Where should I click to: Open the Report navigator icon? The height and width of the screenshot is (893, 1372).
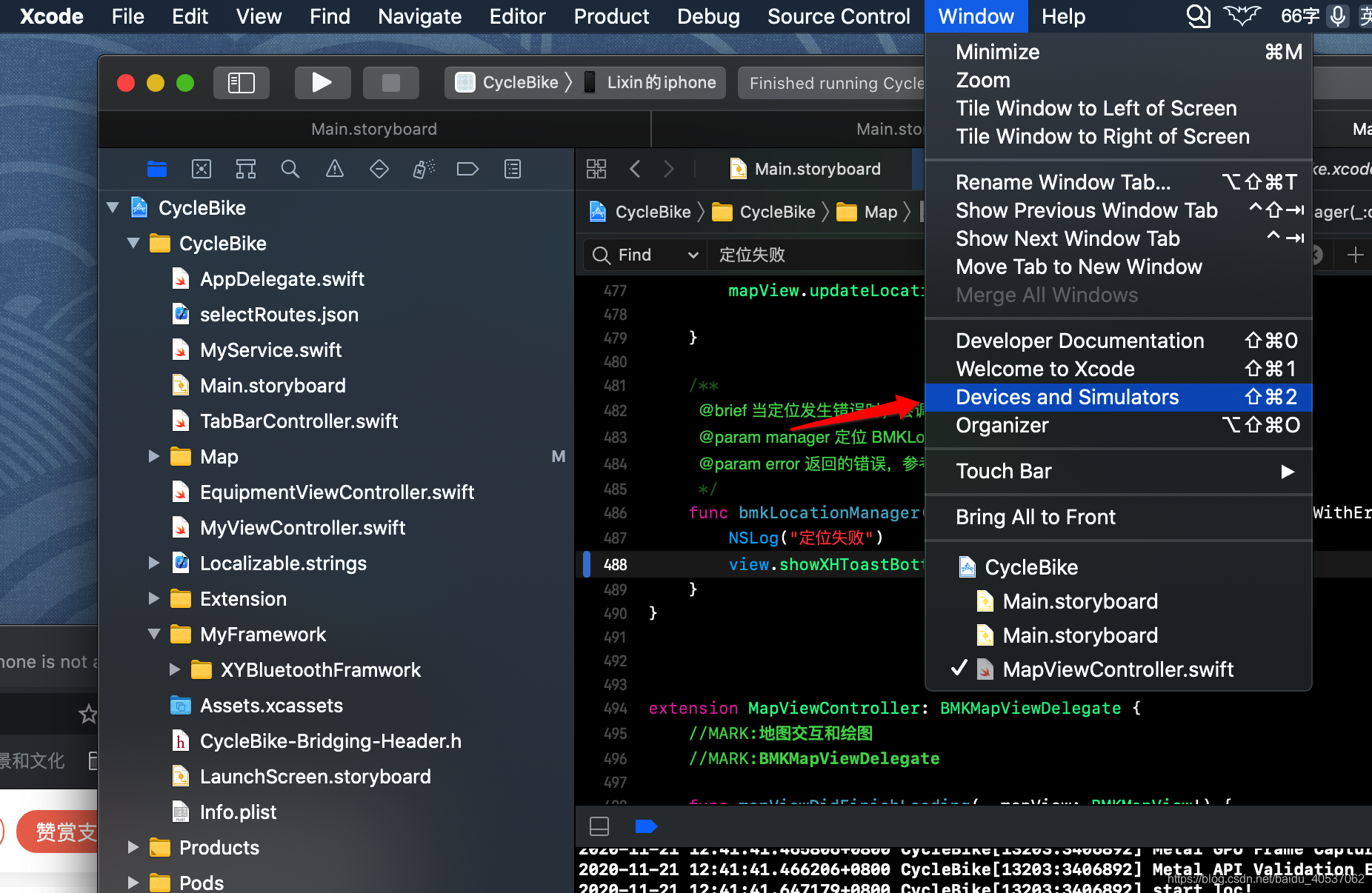(x=513, y=169)
